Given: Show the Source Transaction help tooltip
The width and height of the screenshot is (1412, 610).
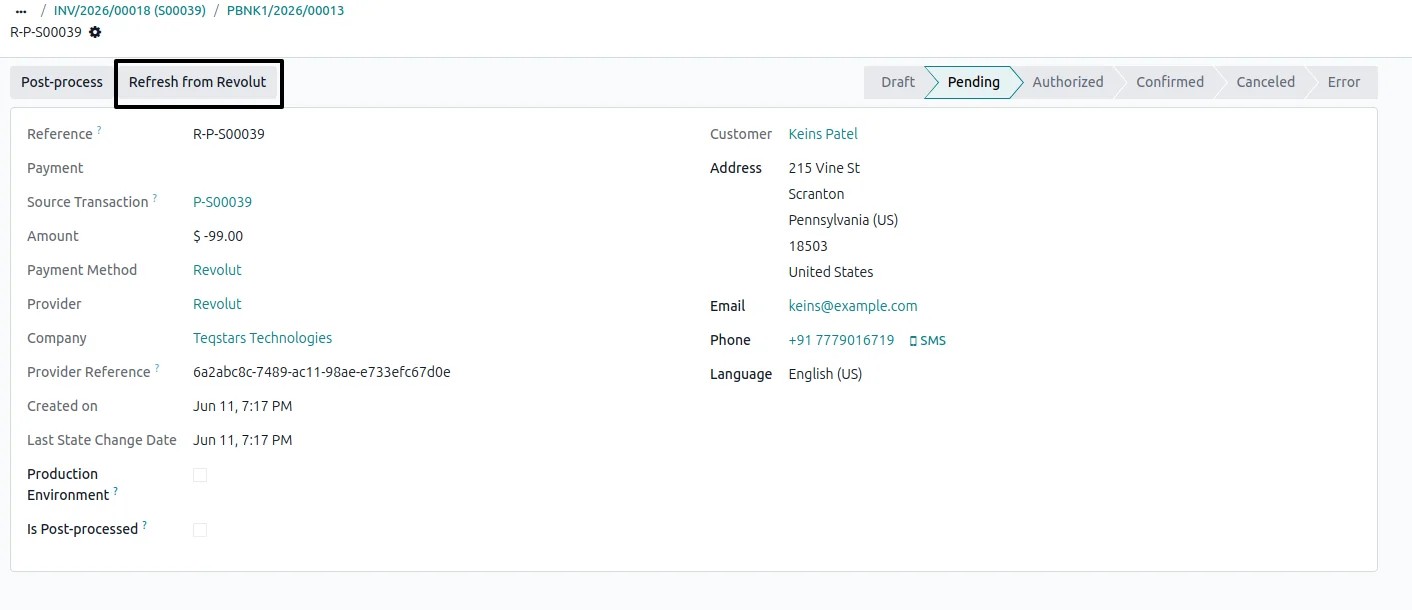Looking at the screenshot, I should click(155, 198).
